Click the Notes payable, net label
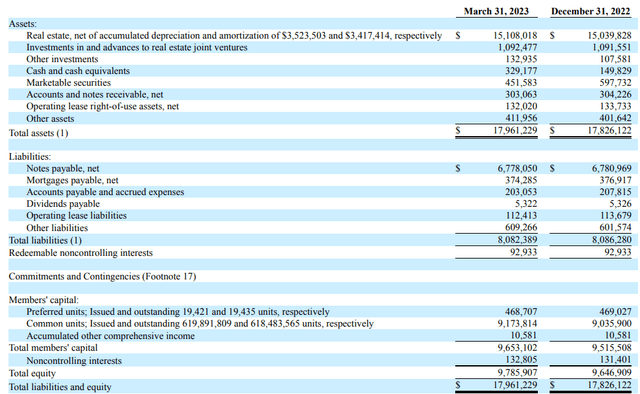 pyautogui.click(x=63, y=169)
